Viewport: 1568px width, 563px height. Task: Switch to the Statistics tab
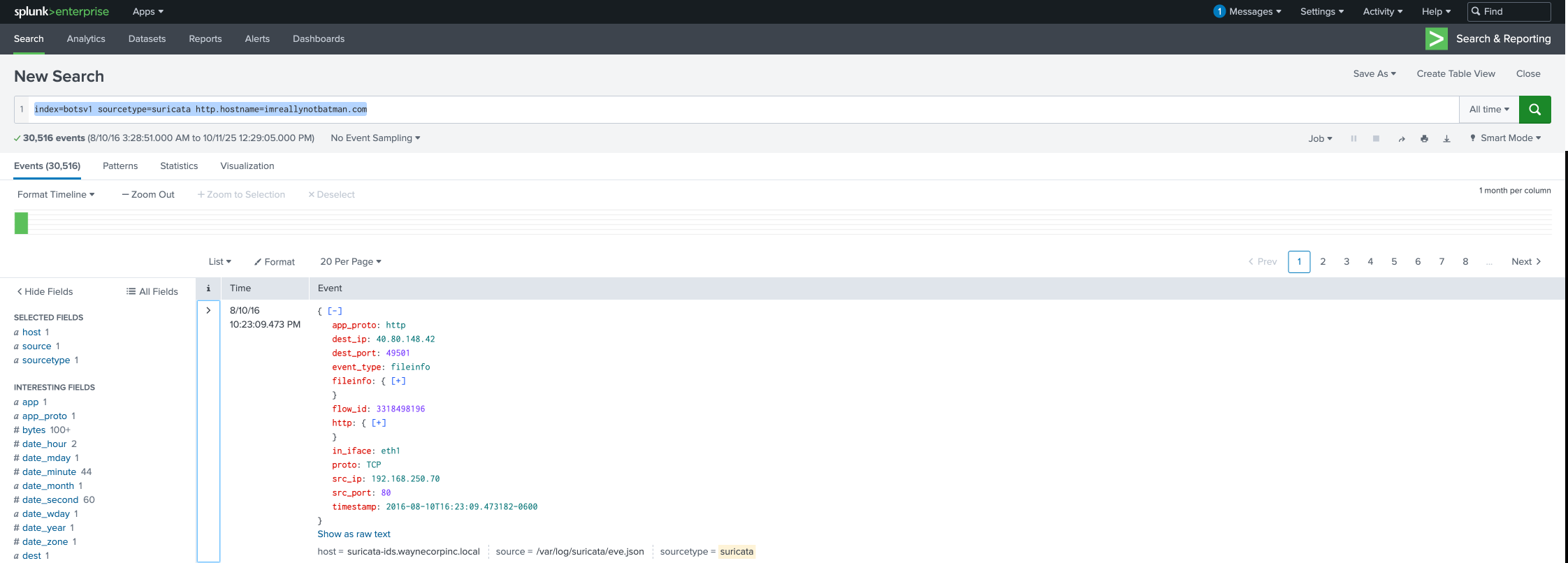(179, 166)
